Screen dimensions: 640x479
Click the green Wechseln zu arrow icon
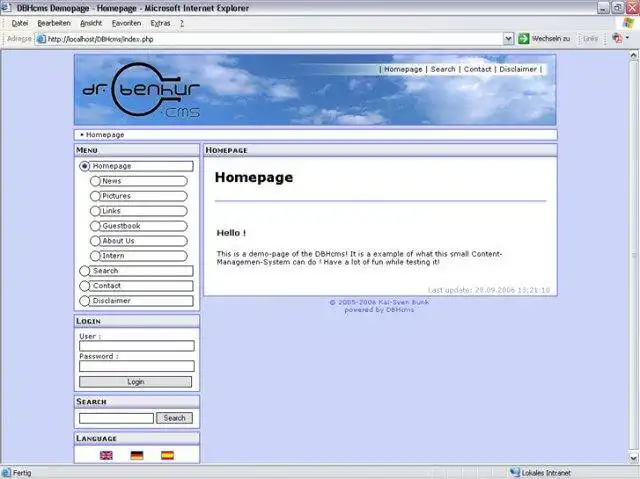tap(524, 39)
